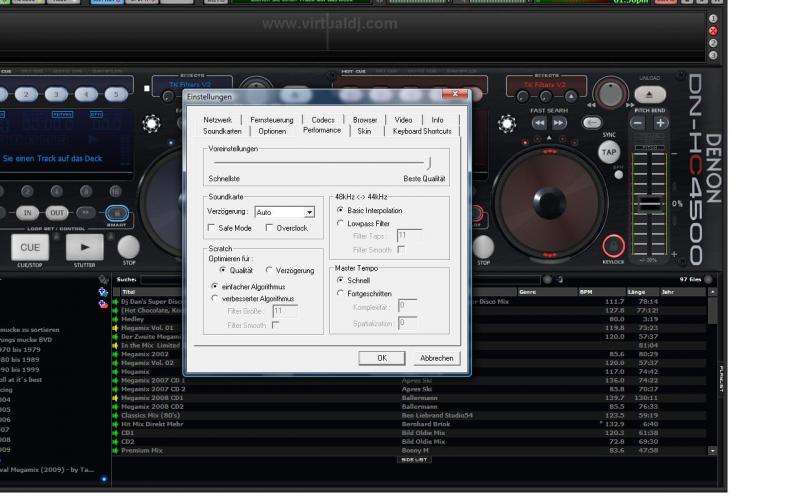This screenshot has width=800, height=500.
Task: Click the pitch fader handle on right deck
Action: point(649,204)
